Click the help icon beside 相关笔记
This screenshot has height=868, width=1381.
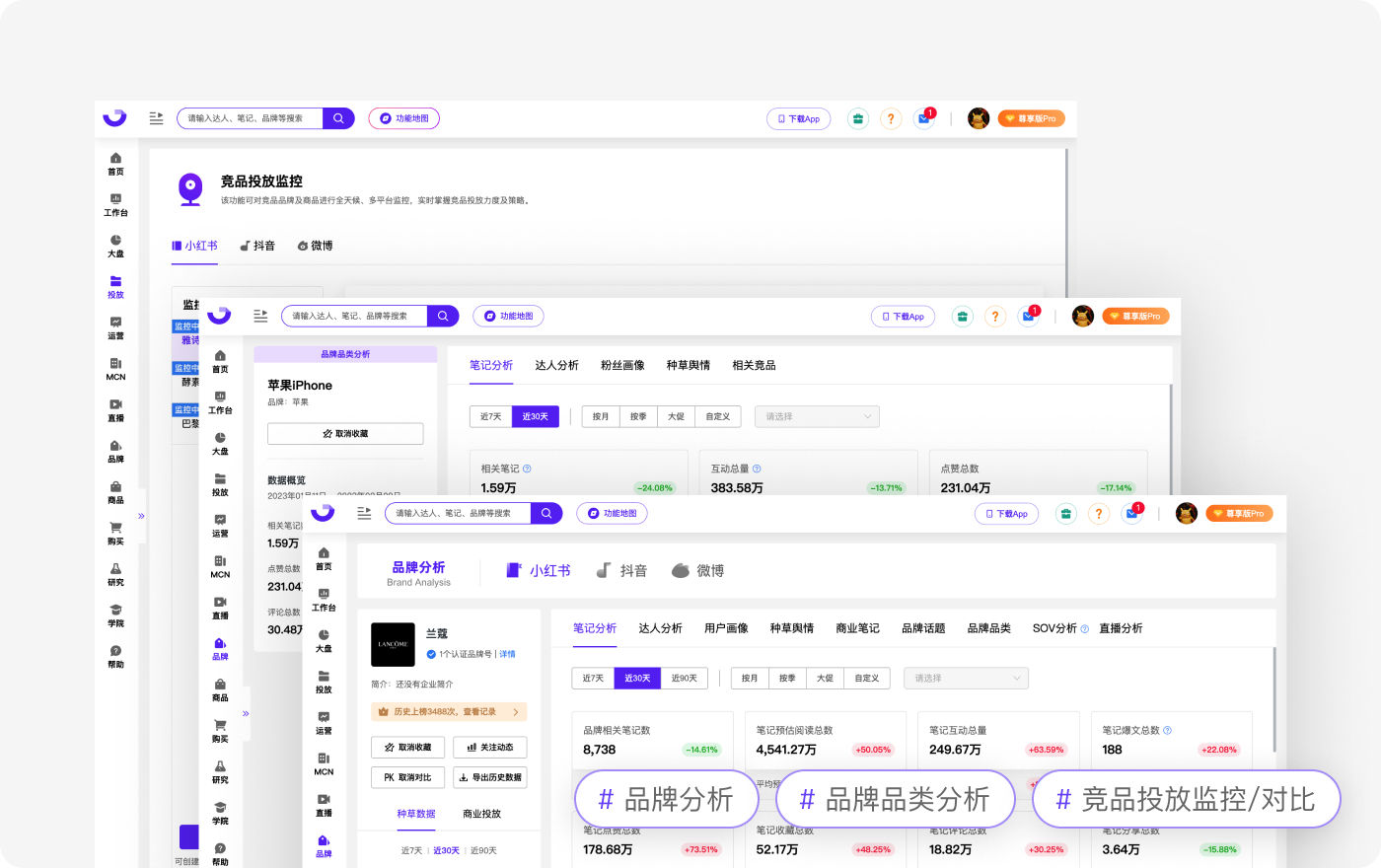coord(527,470)
